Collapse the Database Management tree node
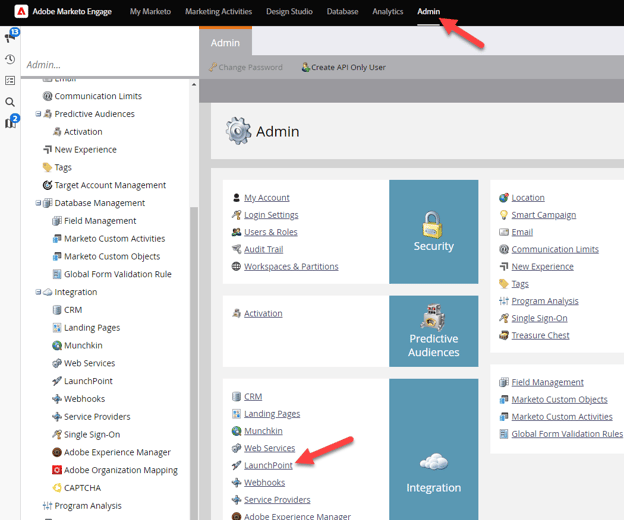Screen dimensions: 624x520 38,203
